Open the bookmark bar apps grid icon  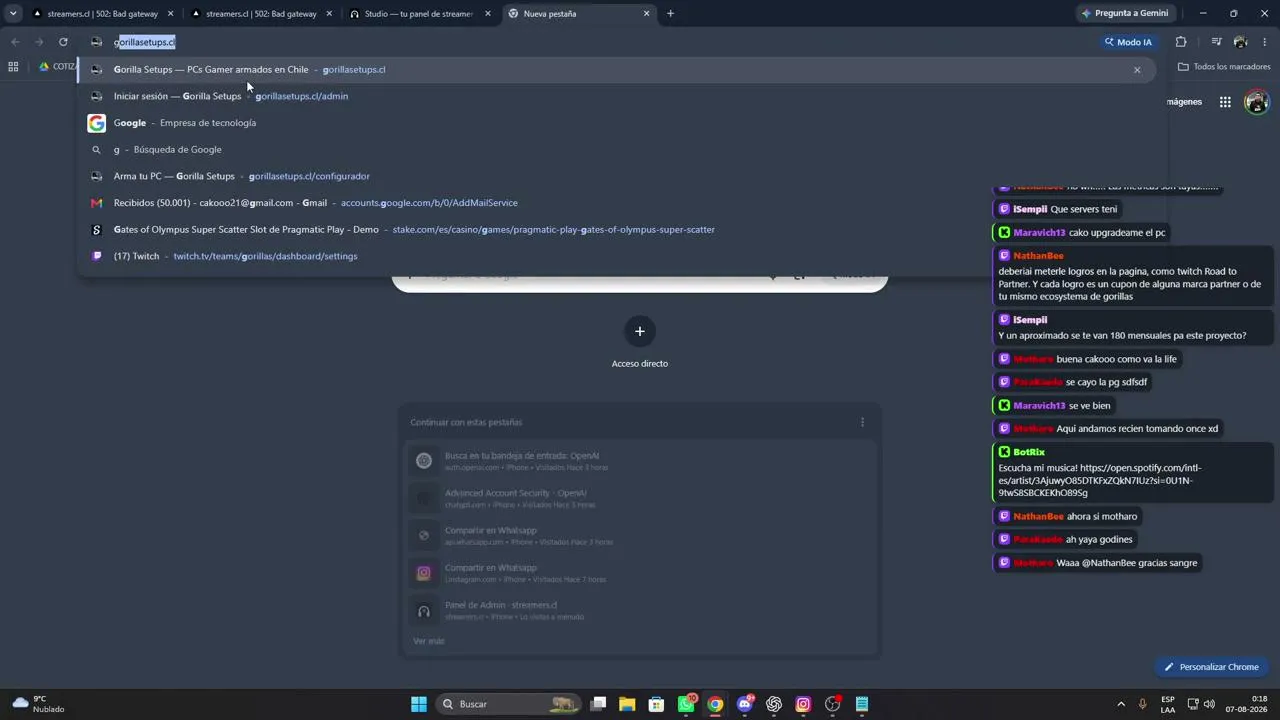point(13,67)
